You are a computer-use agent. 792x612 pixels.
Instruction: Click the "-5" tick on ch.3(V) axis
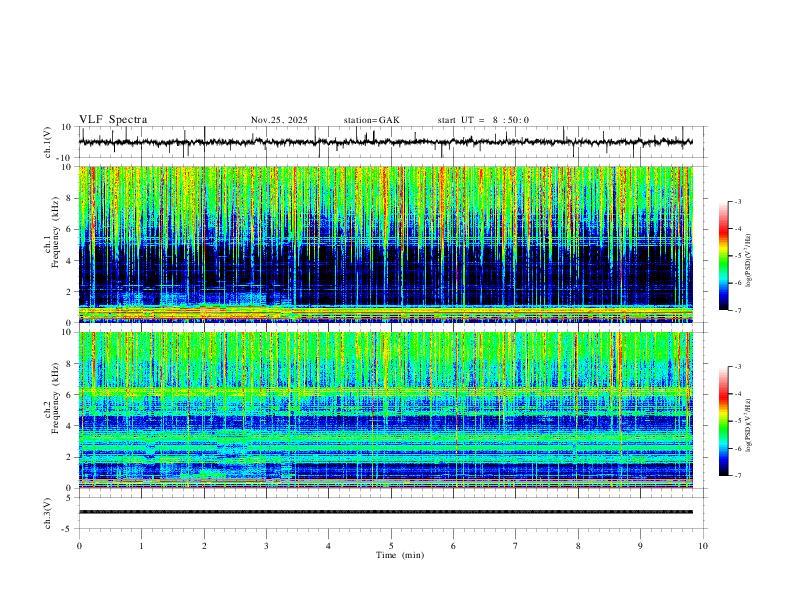pyautogui.click(x=68, y=529)
